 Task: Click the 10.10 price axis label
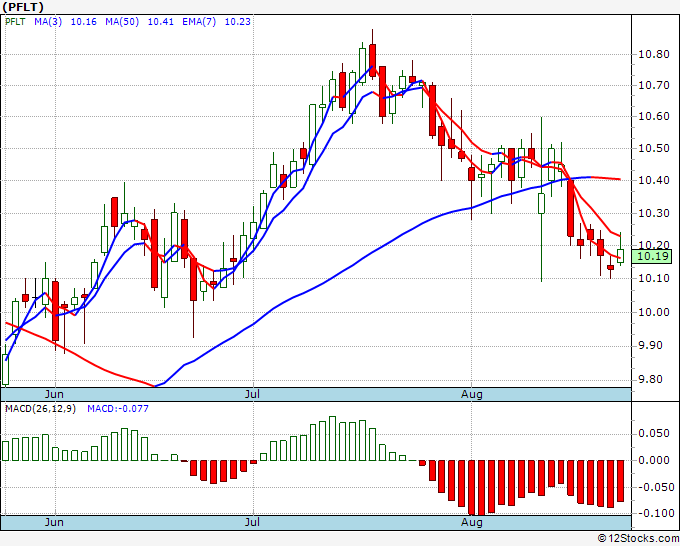click(x=654, y=278)
